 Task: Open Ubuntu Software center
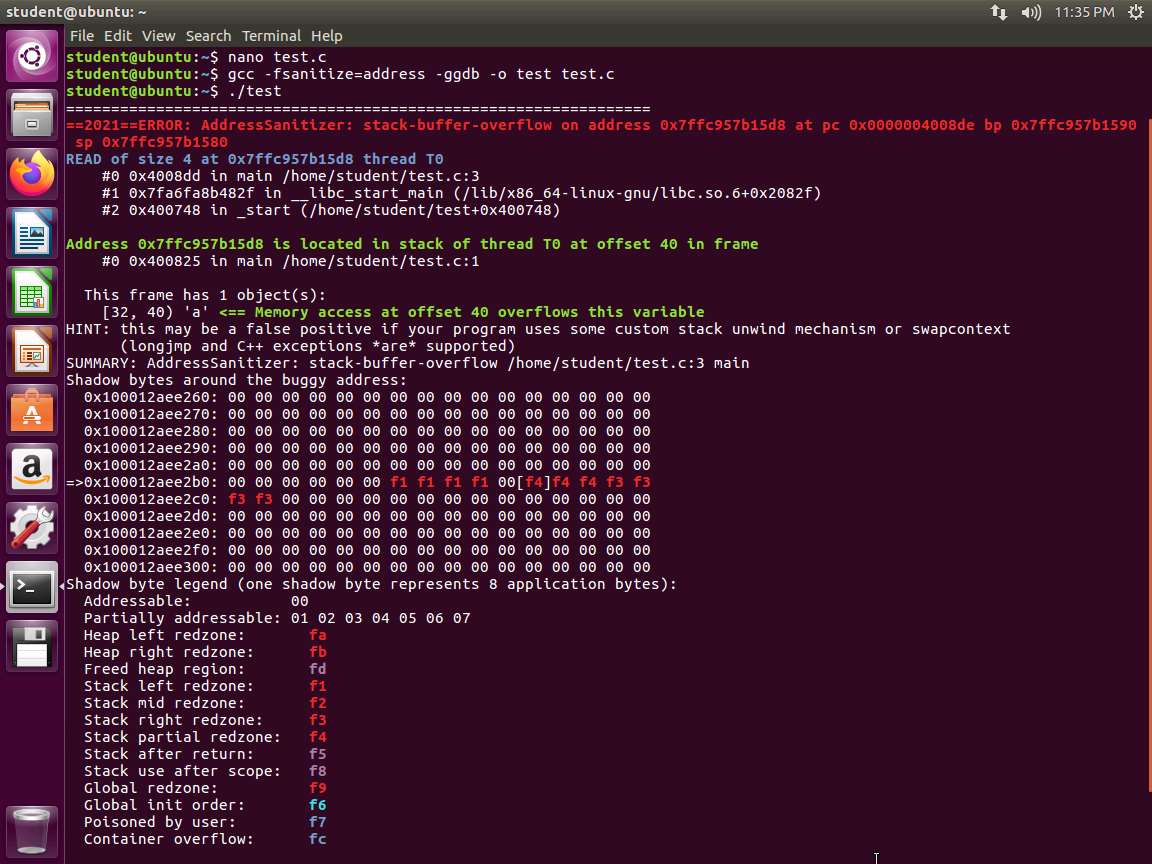click(32, 410)
